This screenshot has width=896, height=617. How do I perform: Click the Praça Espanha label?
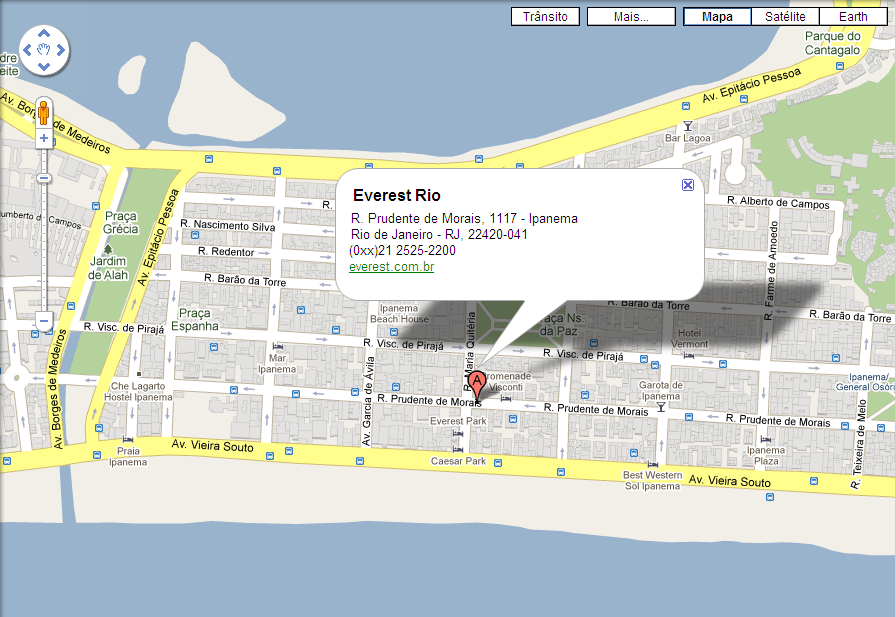coord(195,320)
